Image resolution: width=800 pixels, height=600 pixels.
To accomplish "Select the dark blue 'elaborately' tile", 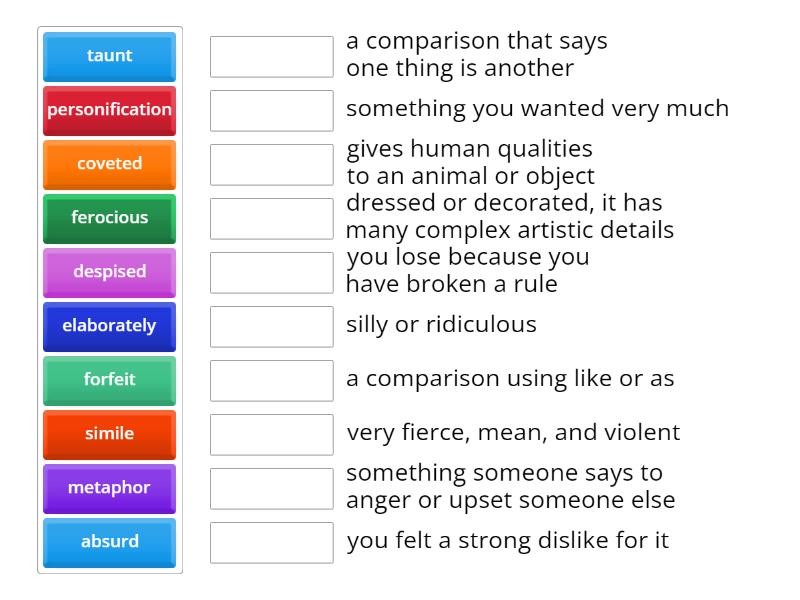I will (110, 326).
